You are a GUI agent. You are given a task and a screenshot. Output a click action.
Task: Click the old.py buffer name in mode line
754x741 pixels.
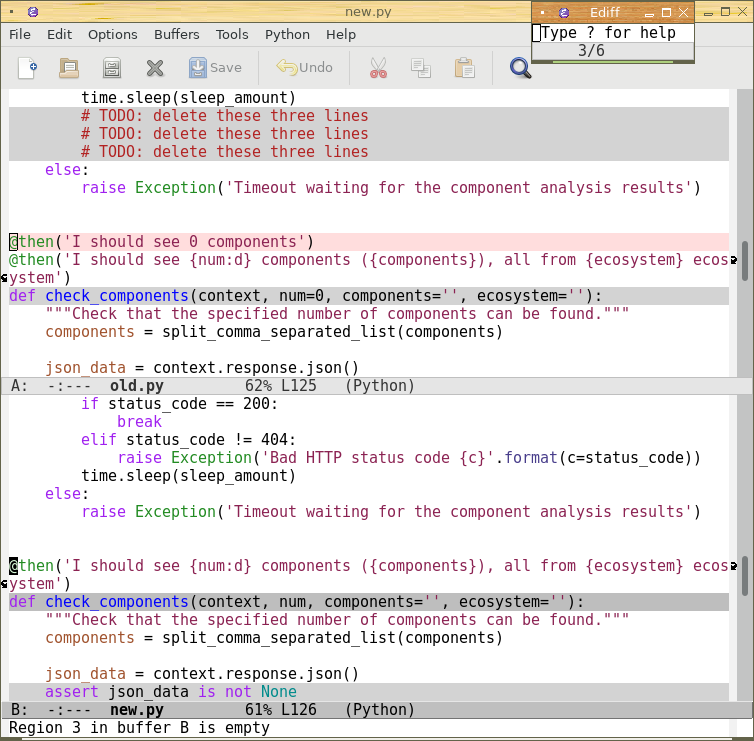point(136,385)
